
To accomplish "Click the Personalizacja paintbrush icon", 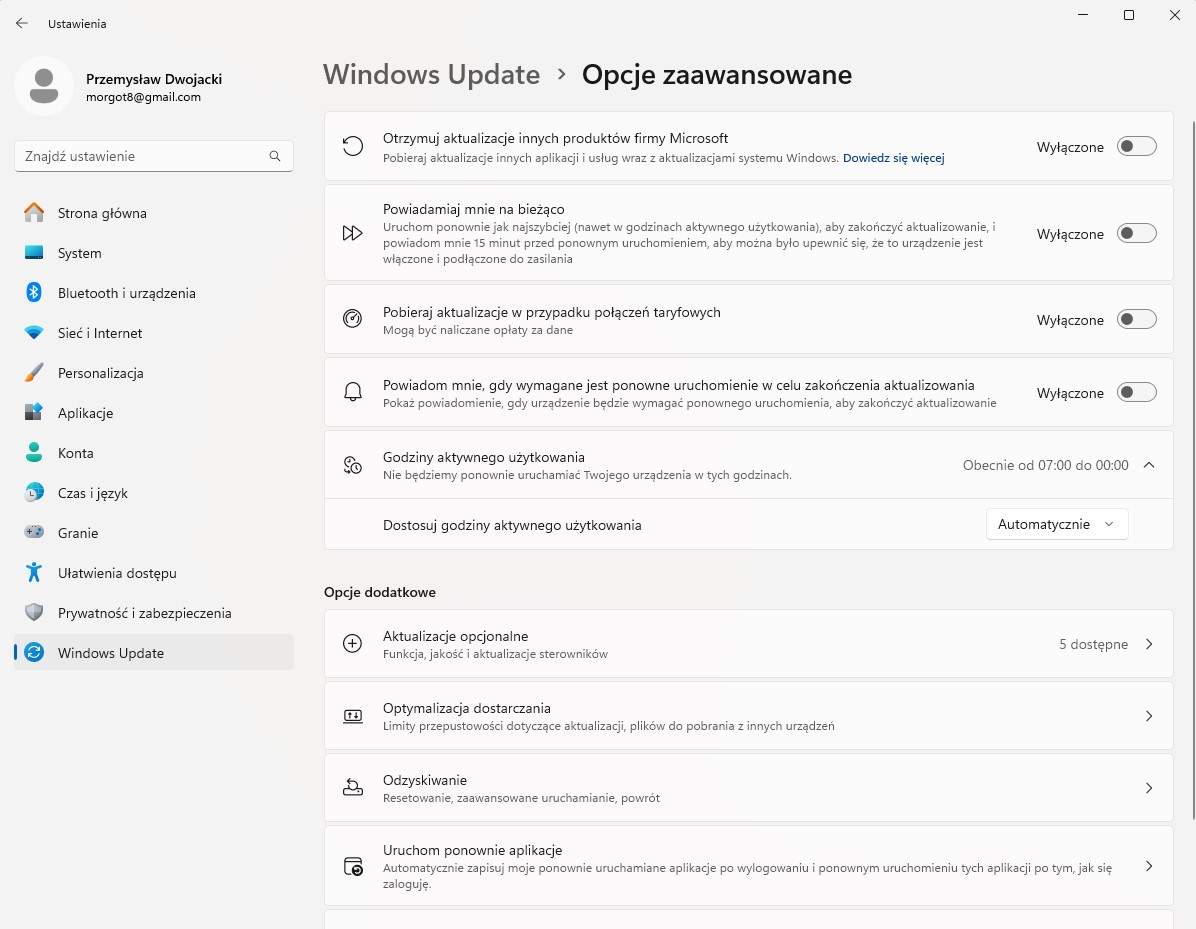I will 34,373.
